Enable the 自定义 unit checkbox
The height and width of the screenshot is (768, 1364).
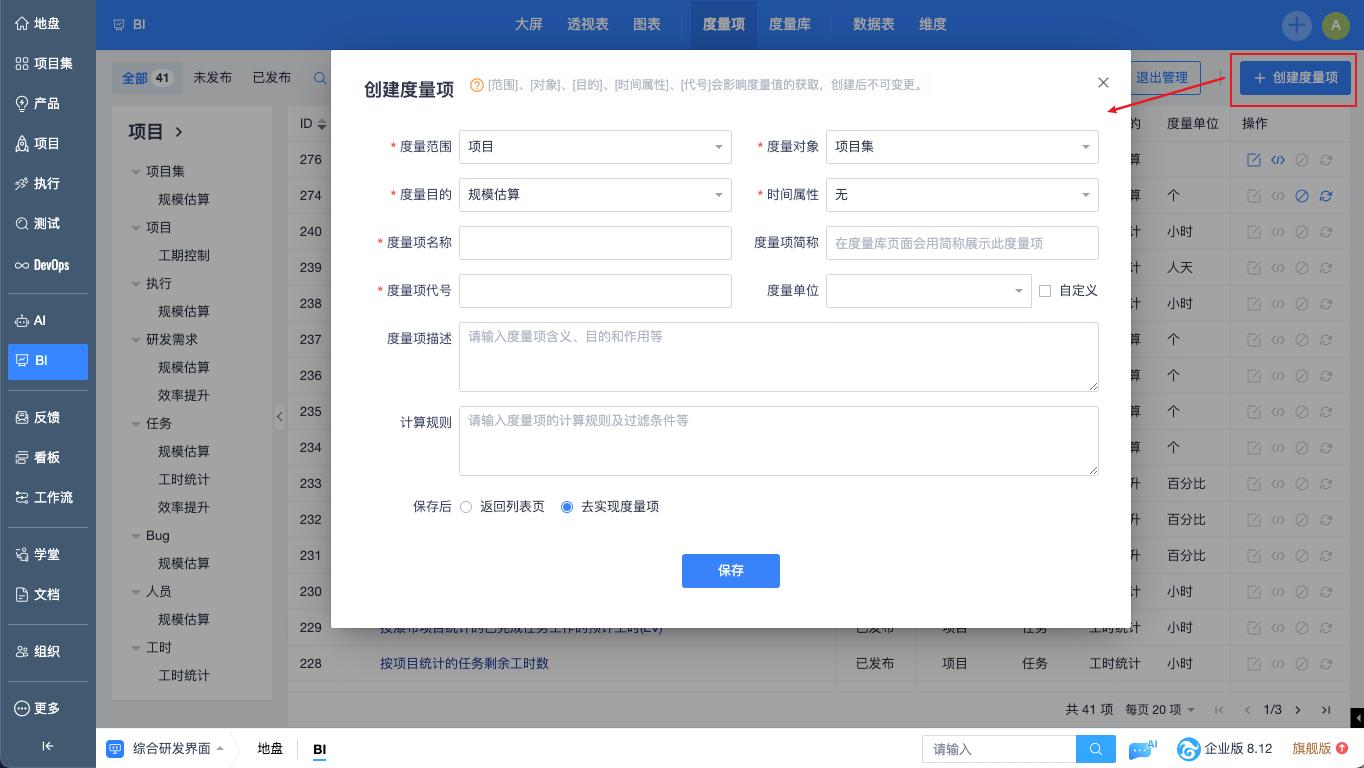click(x=1045, y=291)
